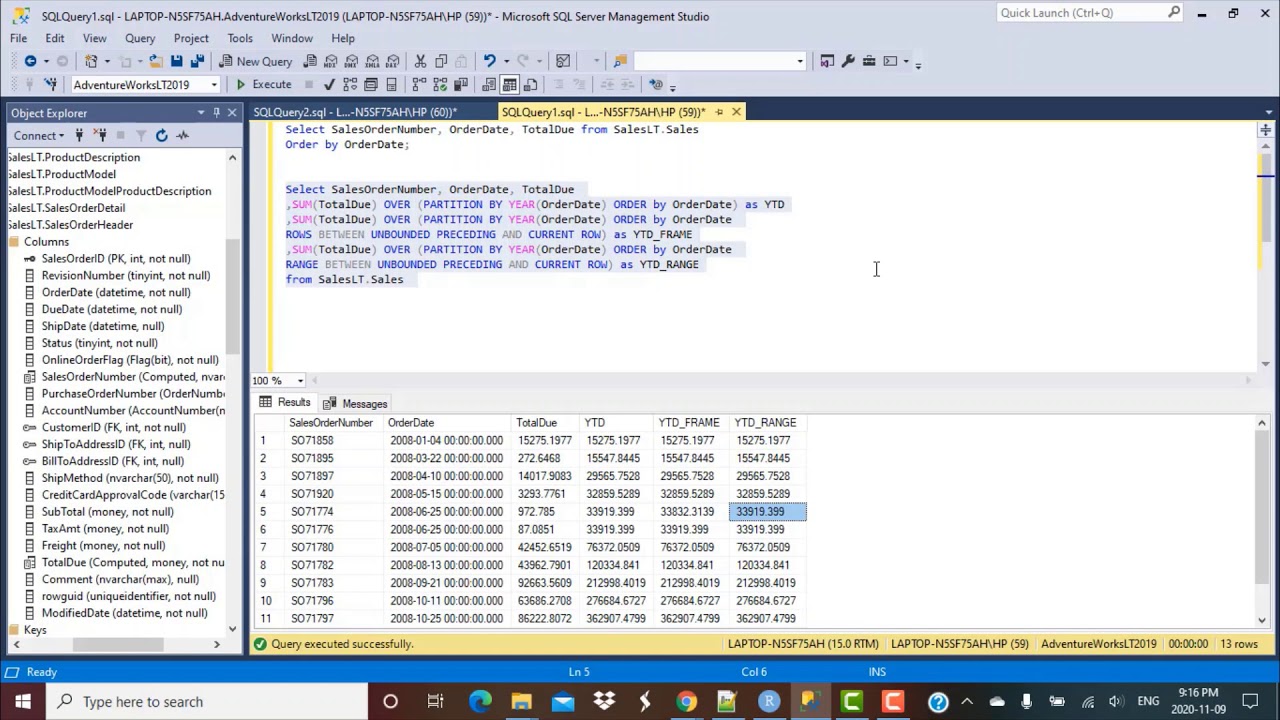Viewport: 1280px width, 720px height.
Task: Click the DAX query icon
Action: tap(394, 61)
